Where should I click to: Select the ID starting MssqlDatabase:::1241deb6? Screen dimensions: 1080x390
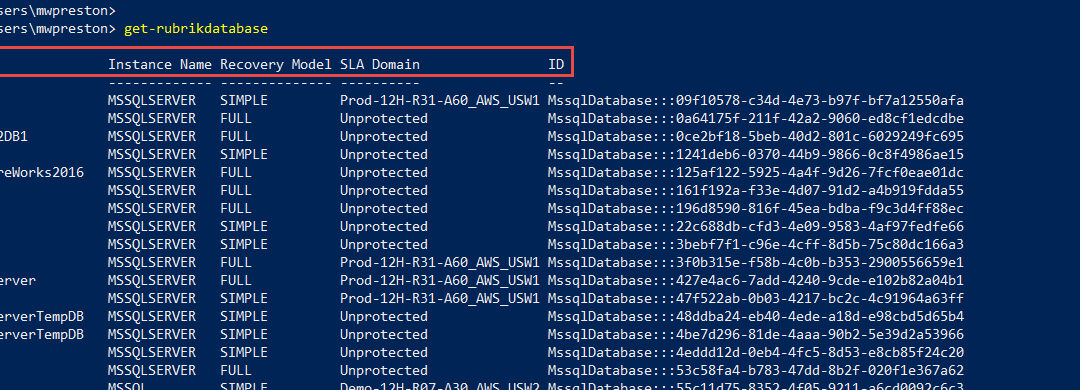[x=756, y=154]
